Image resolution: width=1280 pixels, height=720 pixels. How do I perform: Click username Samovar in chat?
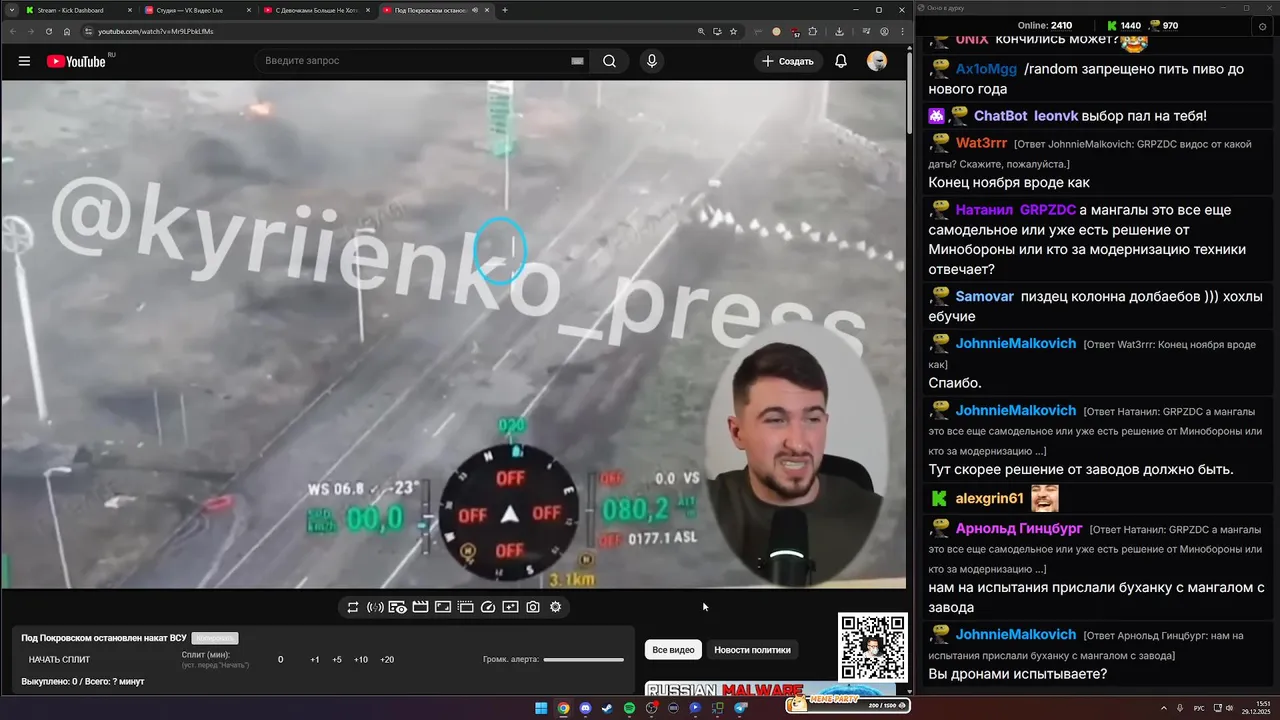(985, 296)
